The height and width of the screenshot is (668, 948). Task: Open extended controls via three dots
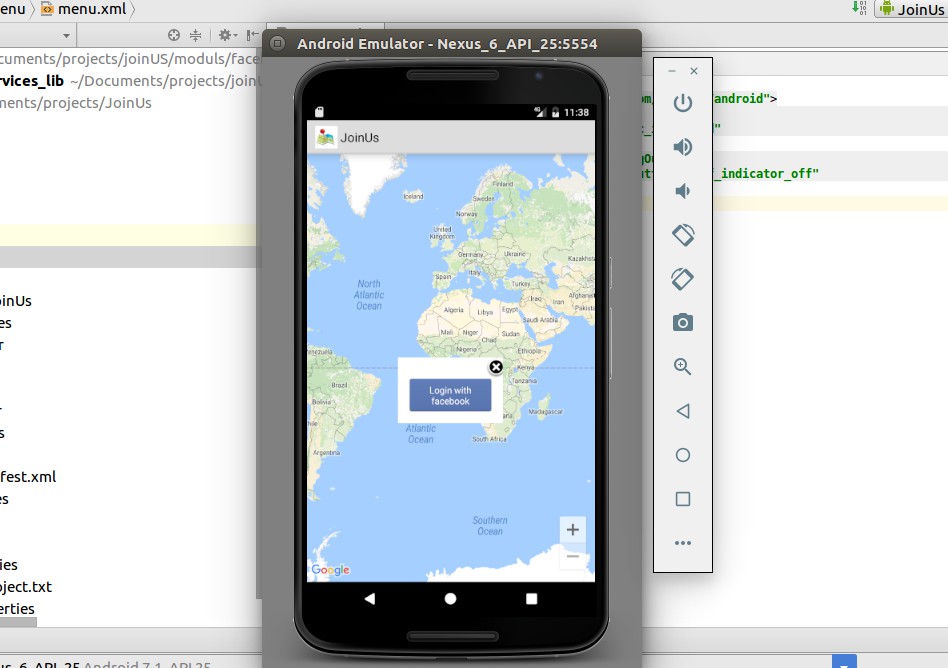[x=683, y=543]
